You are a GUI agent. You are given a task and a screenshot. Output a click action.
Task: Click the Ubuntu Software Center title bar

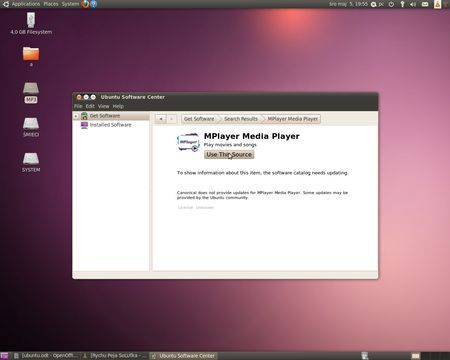225,97
